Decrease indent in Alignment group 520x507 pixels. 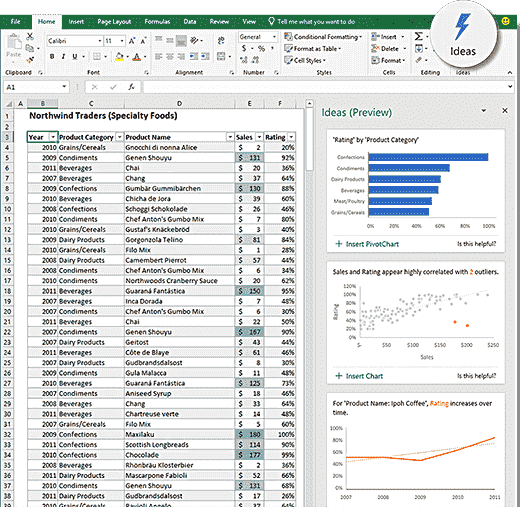194,57
